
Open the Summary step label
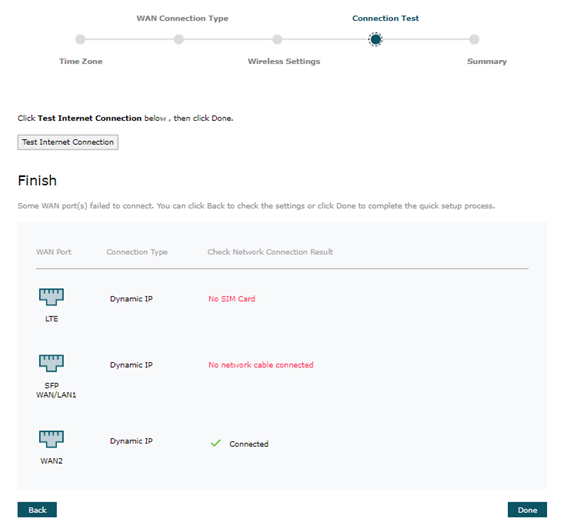[x=487, y=61]
